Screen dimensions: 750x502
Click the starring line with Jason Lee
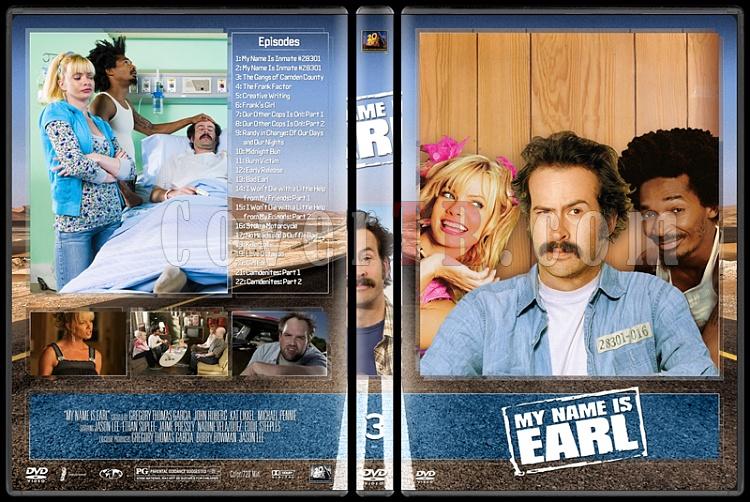180,426
